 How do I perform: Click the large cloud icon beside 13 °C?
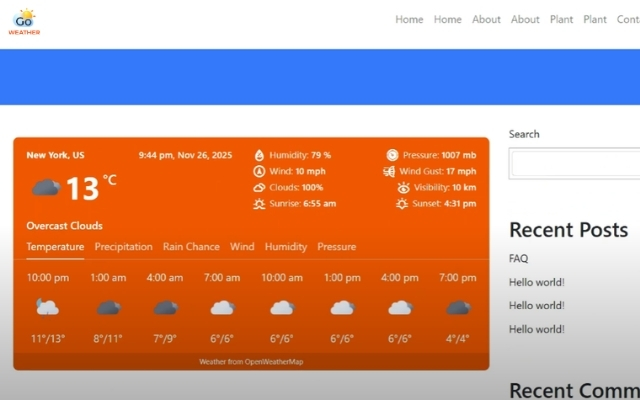pyautogui.click(x=46, y=188)
